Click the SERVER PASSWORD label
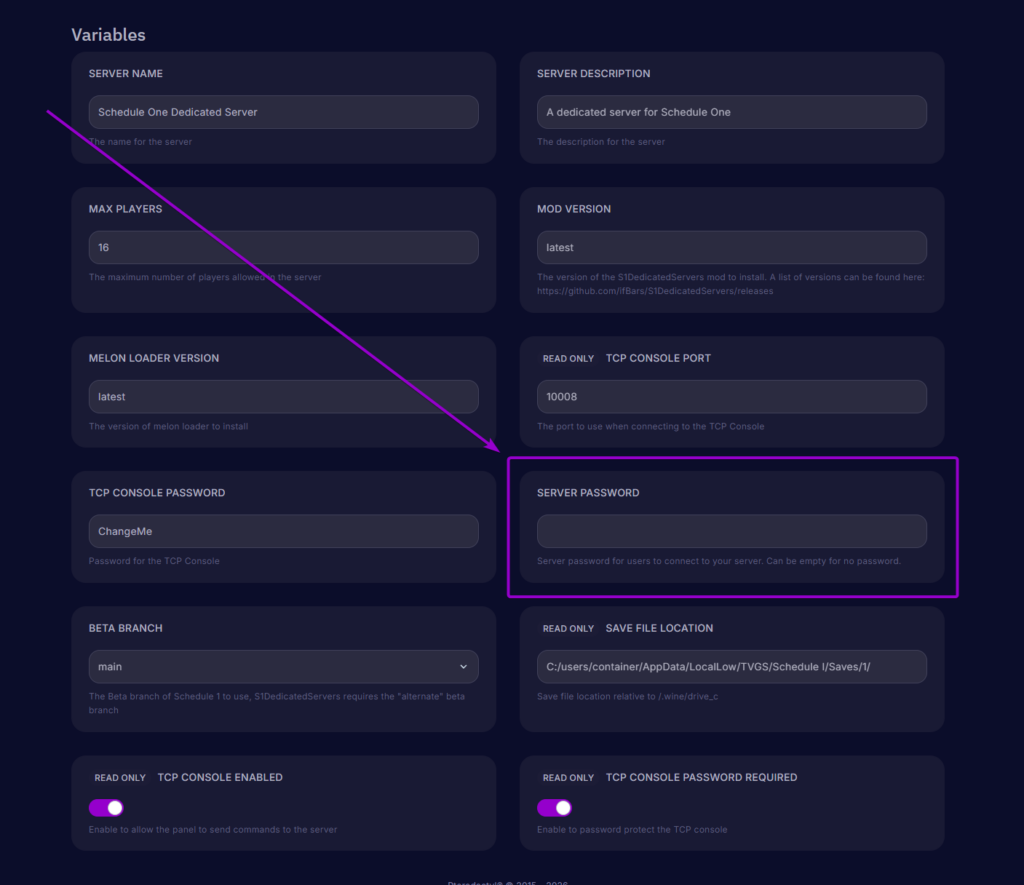 point(588,492)
